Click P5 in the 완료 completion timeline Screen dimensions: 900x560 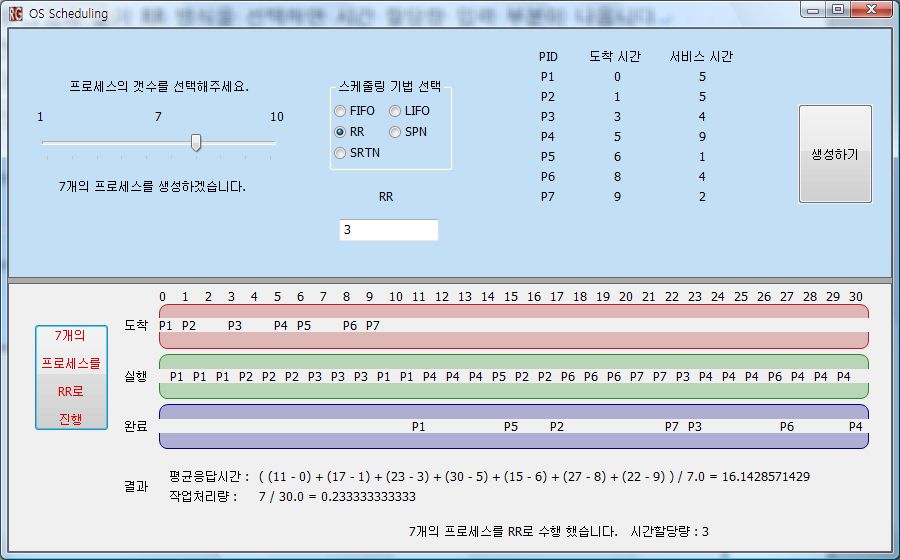511,427
